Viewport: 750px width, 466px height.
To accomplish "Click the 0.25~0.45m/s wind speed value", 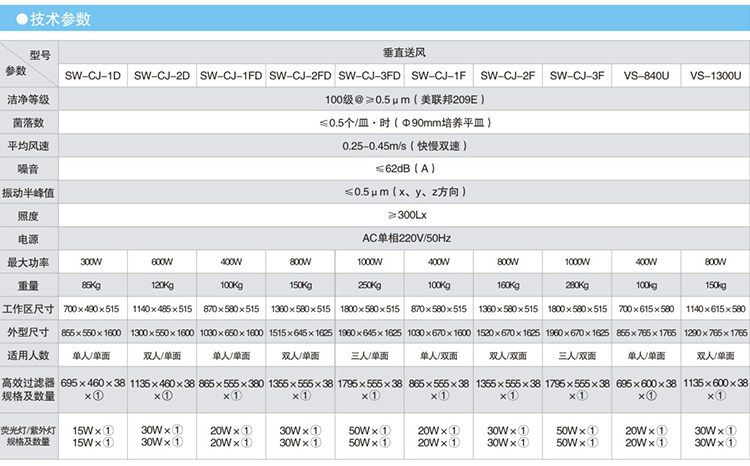I will coord(405,146).
